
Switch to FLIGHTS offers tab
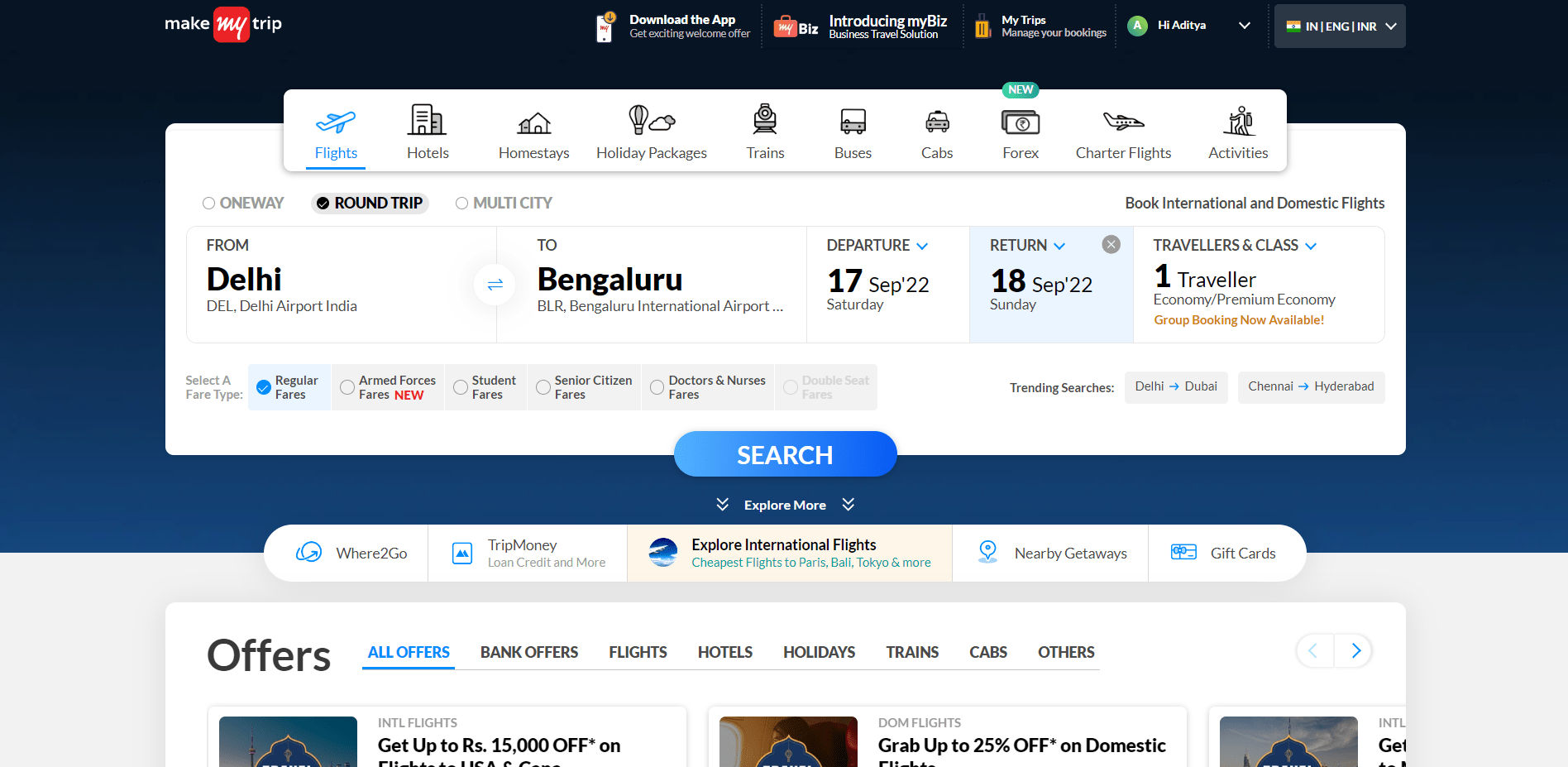pos(638,652)
